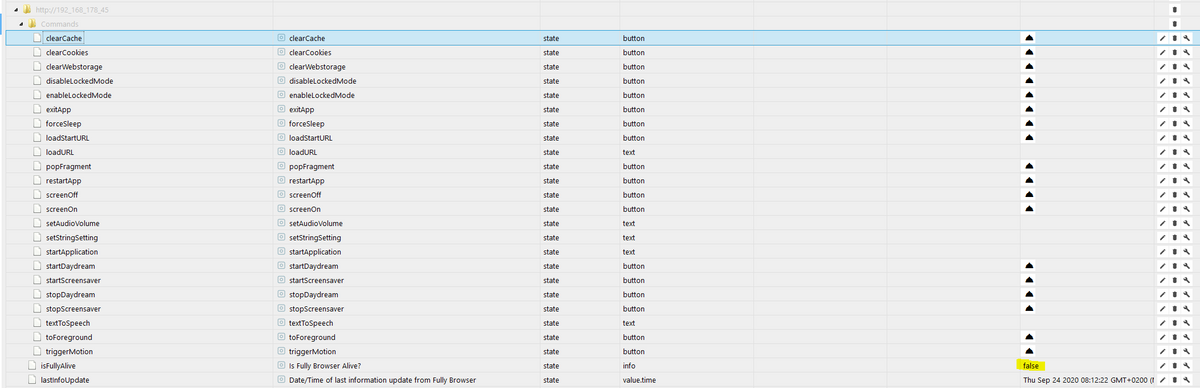The width and height of the screenshot is (1200, 388).
Task: Trigger the stopDaydream button value
Action: pyautogui.click(x=1029, y=295)
